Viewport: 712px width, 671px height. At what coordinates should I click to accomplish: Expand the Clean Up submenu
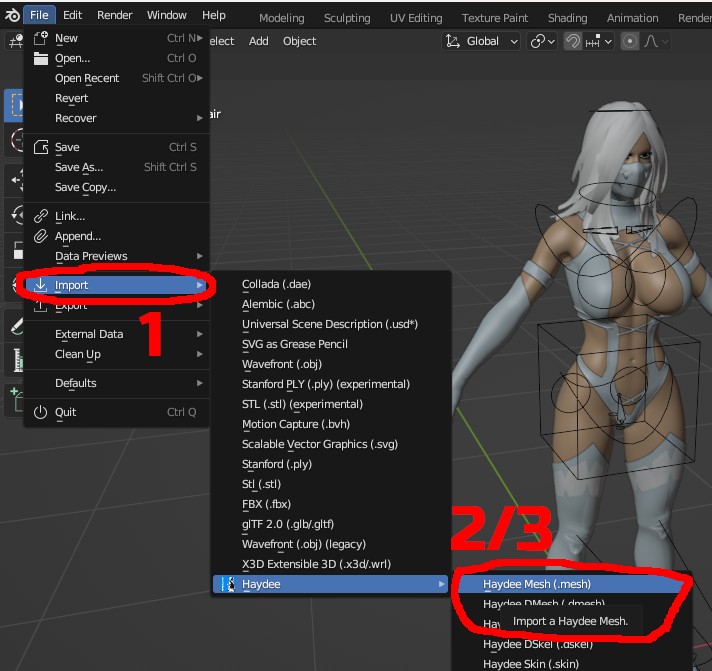(x=117, y=354)
